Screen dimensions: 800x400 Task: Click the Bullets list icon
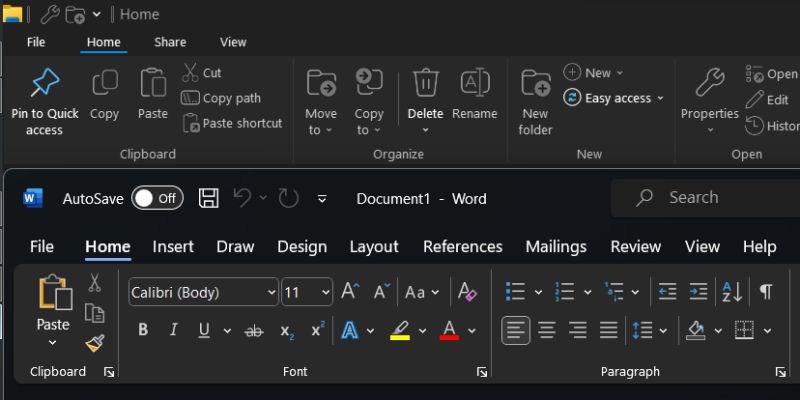click(515, 292)
